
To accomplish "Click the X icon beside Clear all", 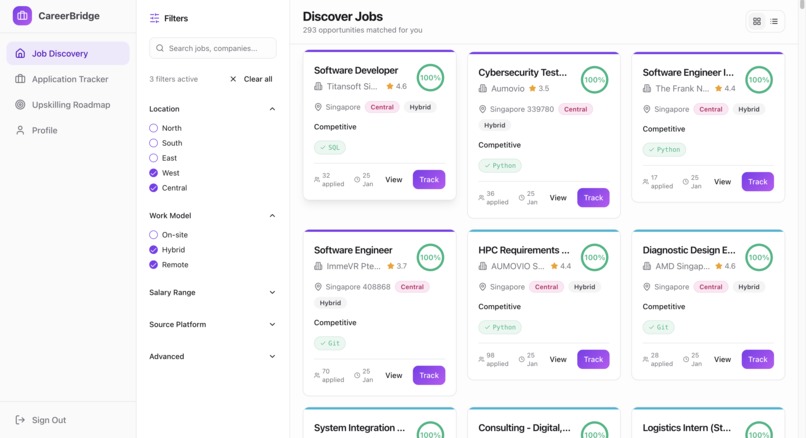I will [233, 79].
